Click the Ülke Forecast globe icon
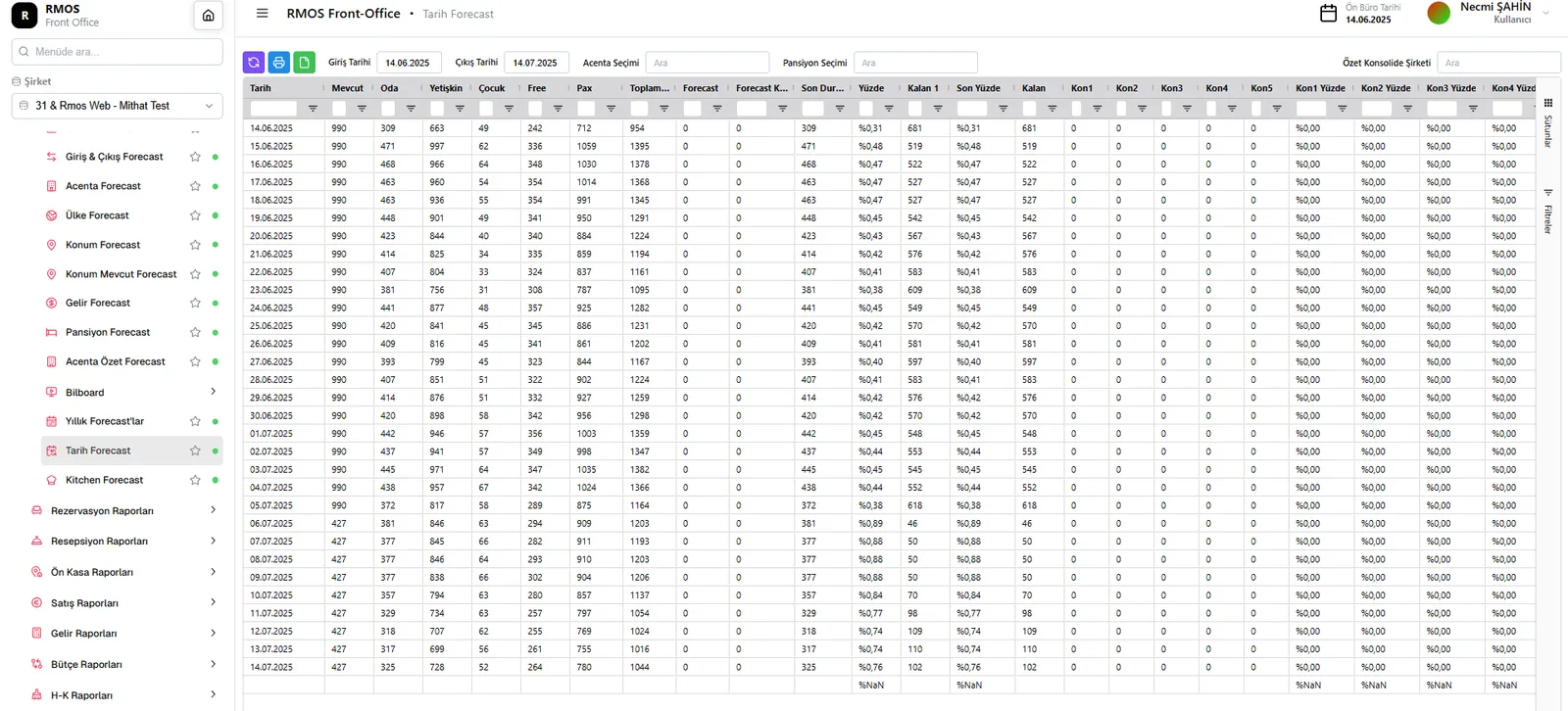 [x=51, y=215]
